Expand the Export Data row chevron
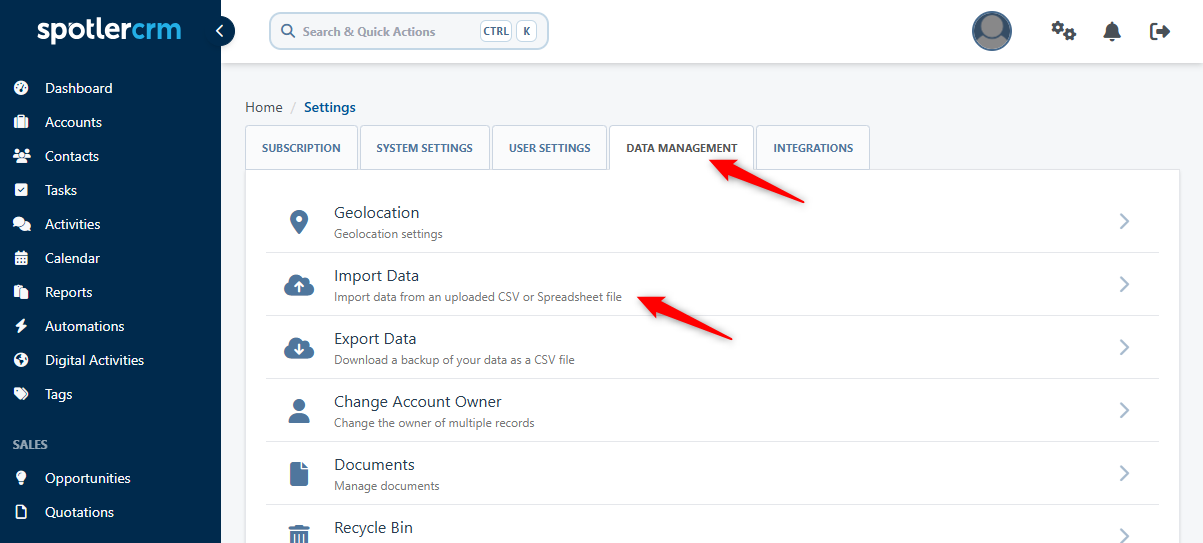The image size is (1203, 543). 1124,347
